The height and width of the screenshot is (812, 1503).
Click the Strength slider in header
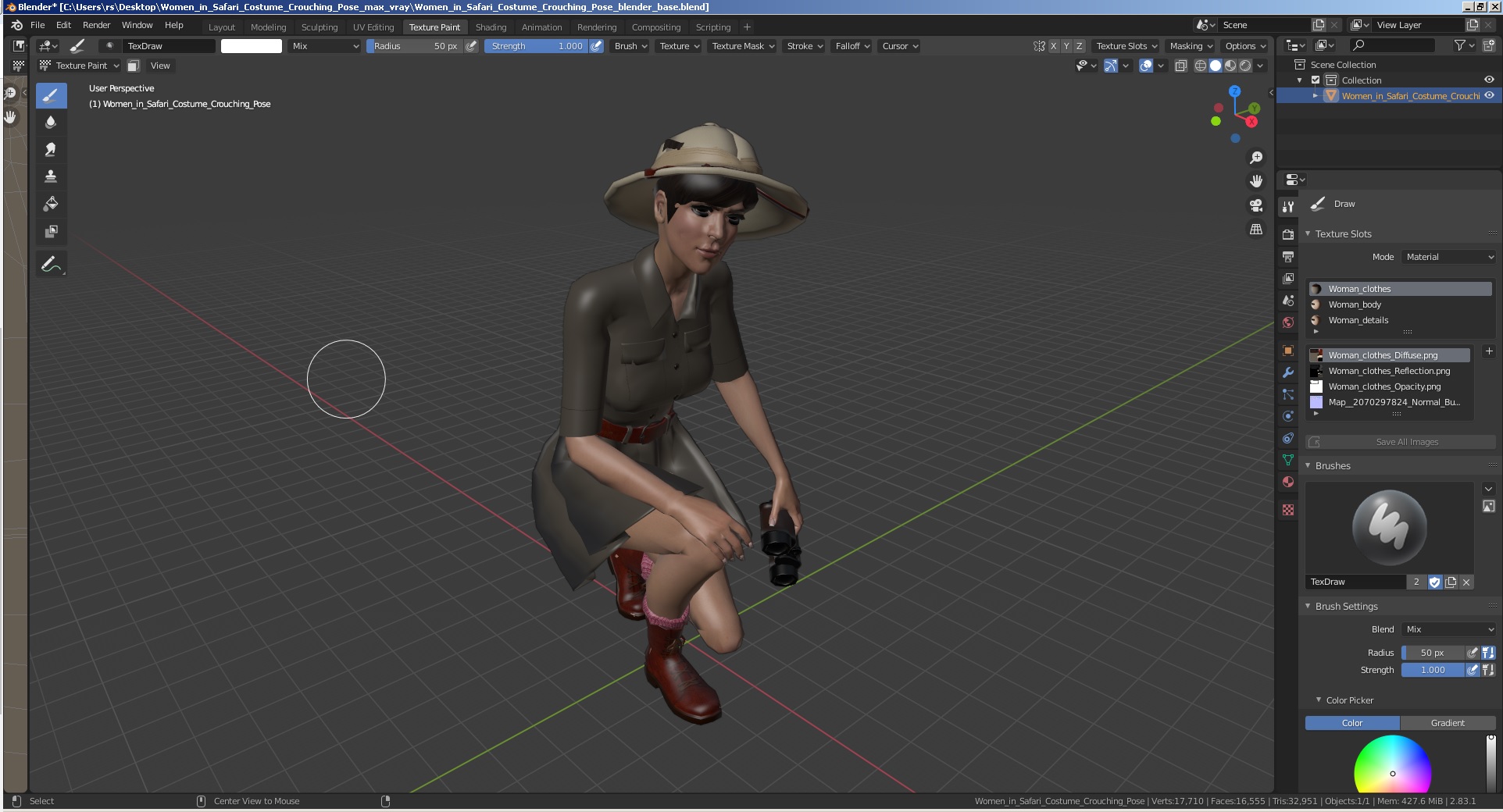(x=537, y=46)
